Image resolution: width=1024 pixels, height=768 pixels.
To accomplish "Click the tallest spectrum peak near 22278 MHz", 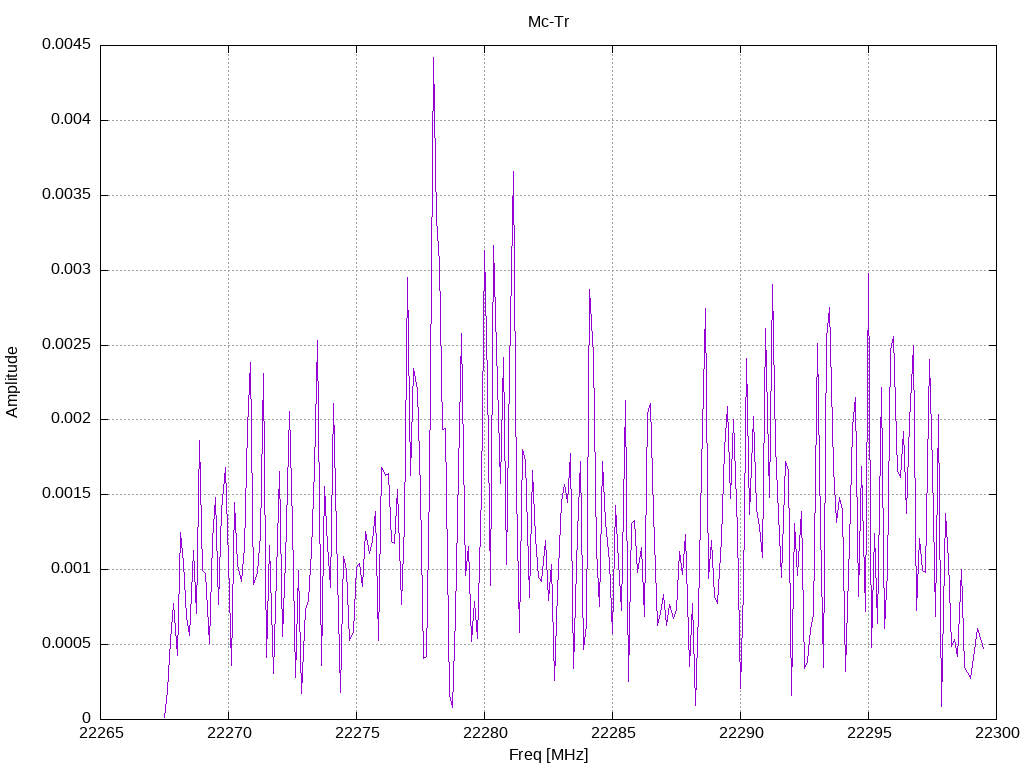I will [433, 59].
